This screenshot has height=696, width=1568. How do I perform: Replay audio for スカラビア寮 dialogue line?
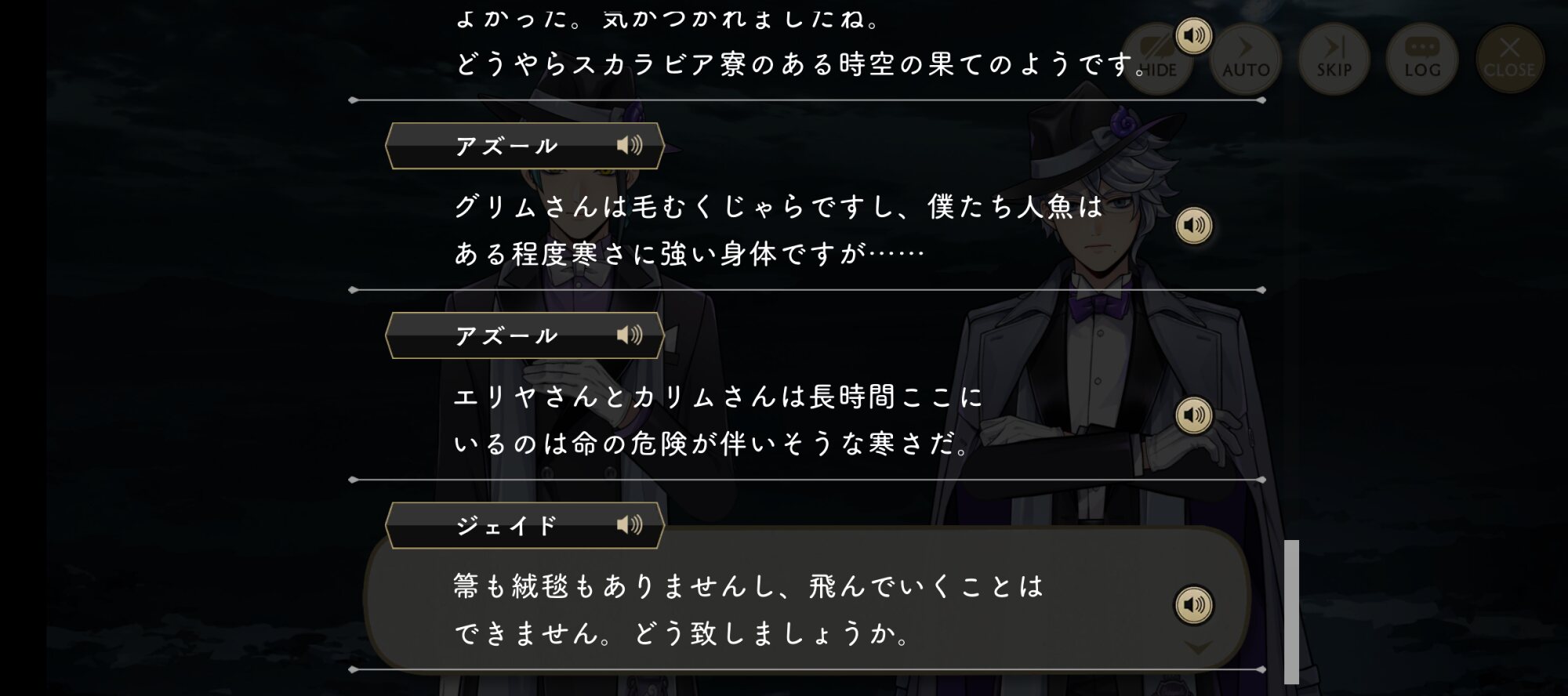point(1194,35)
